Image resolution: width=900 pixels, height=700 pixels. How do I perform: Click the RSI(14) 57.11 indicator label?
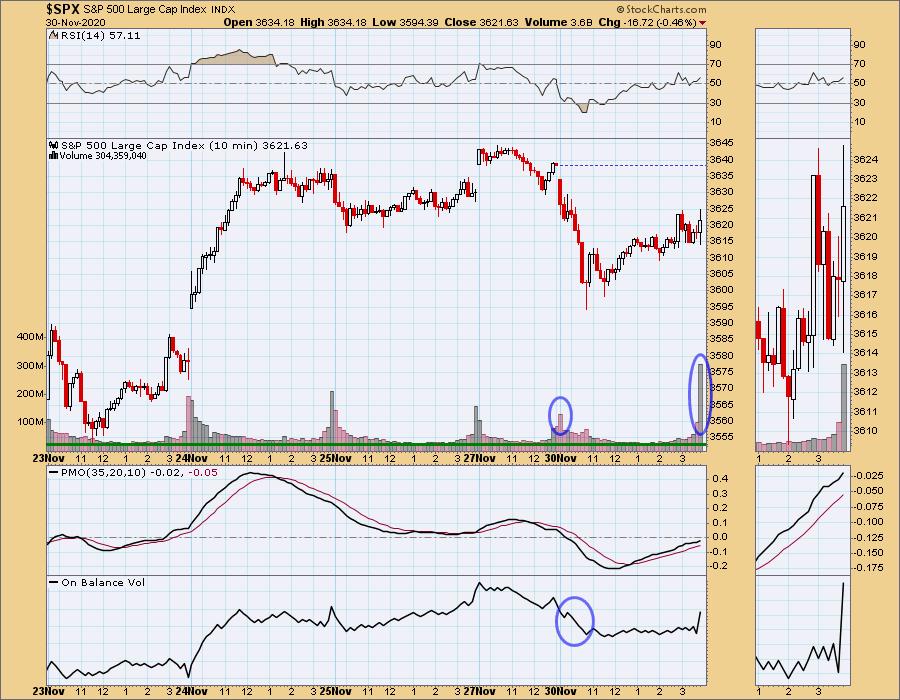(x=100, y=36)
